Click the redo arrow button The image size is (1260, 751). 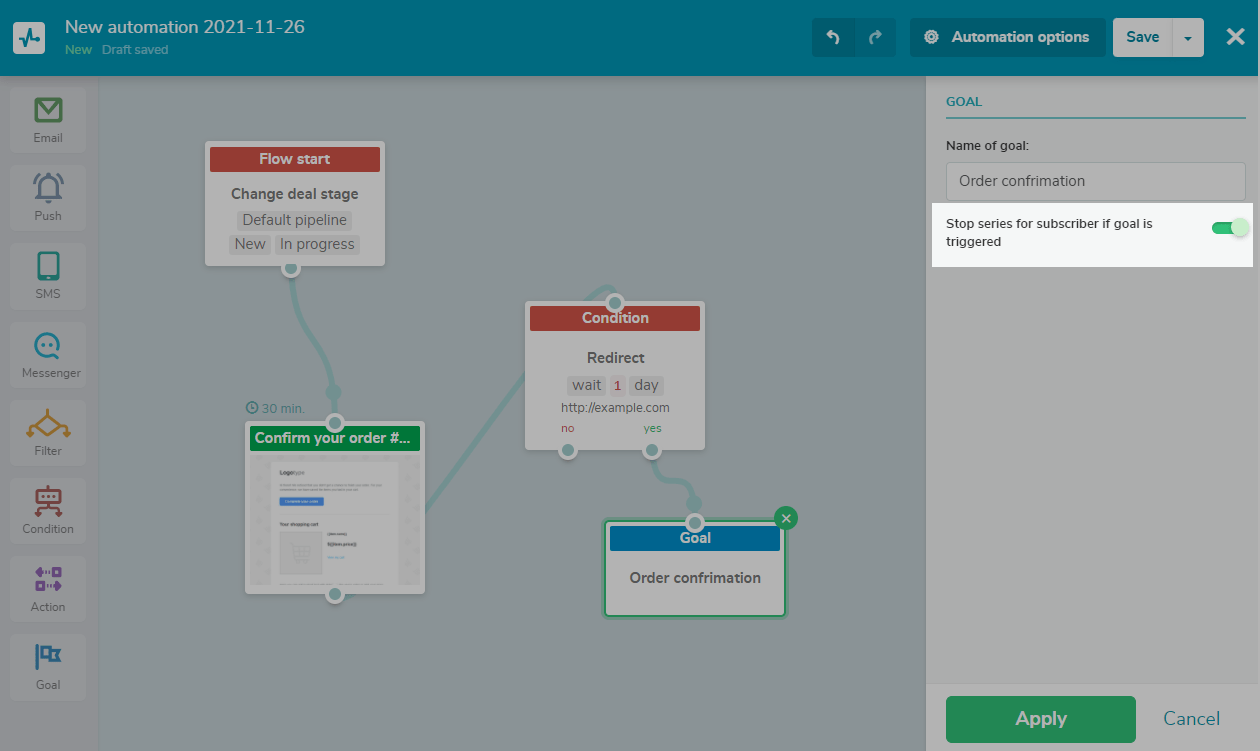point(875,37)
